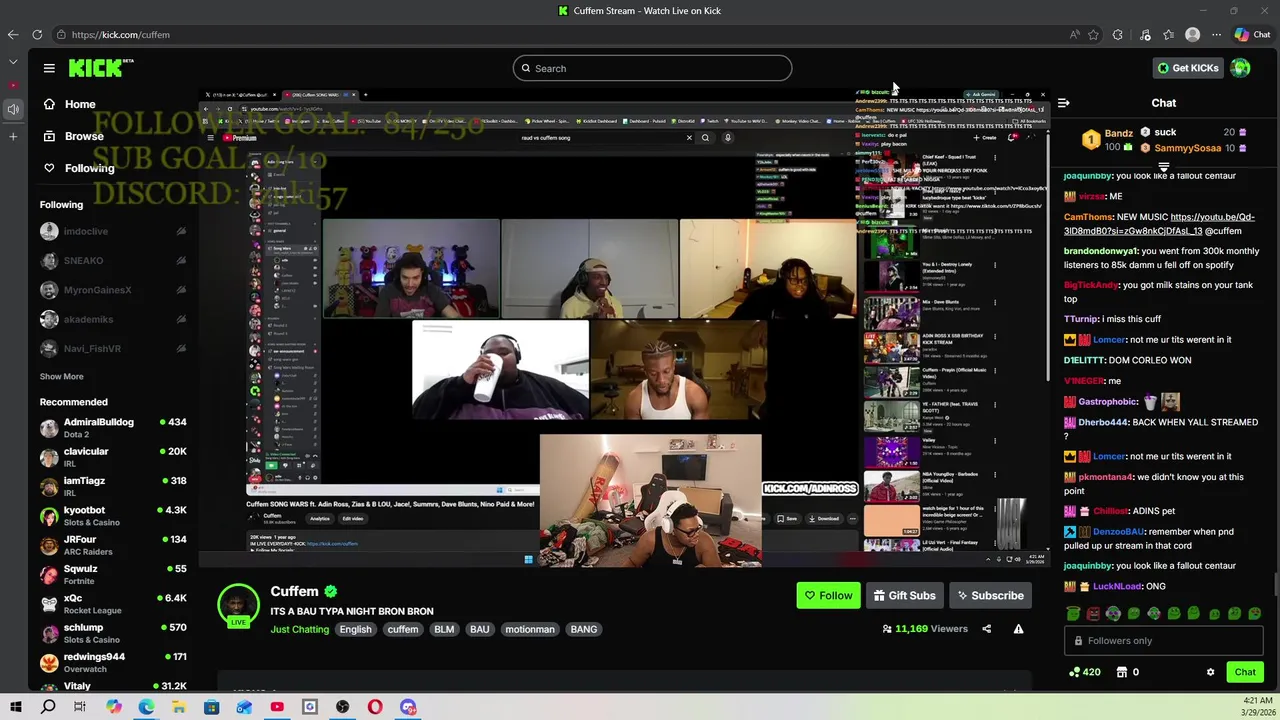The height and width of the screenshot is (720, 1280).
Task: Follow the Cuffem channel
Action: click(828, 596)
